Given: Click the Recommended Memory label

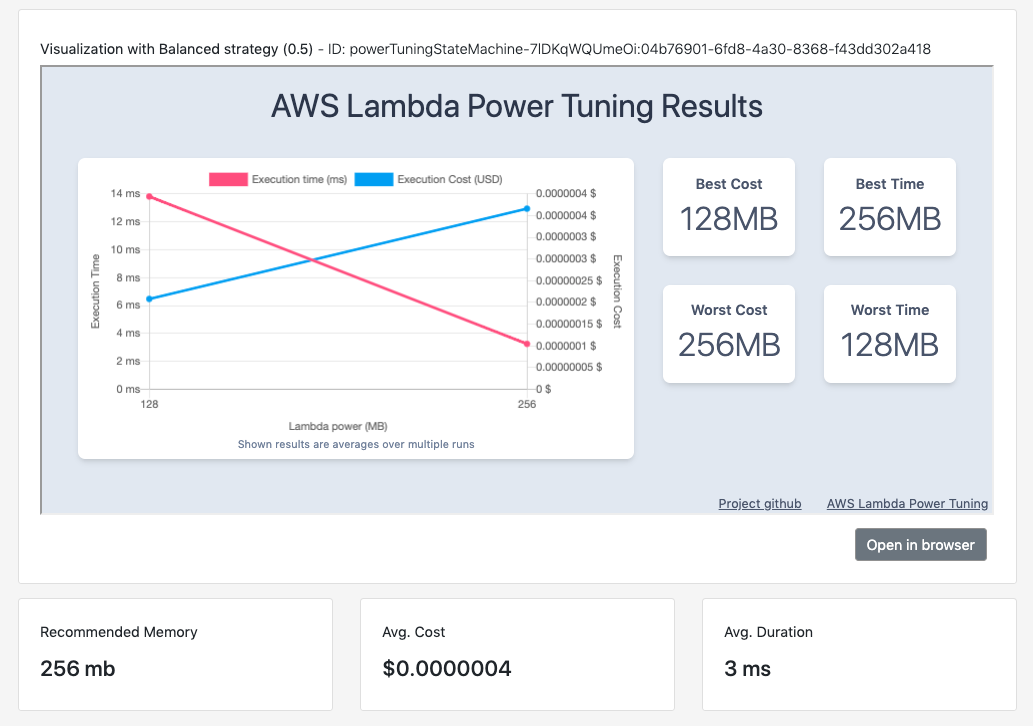Looking at the screenshot, I should click(x=119, y=632).
